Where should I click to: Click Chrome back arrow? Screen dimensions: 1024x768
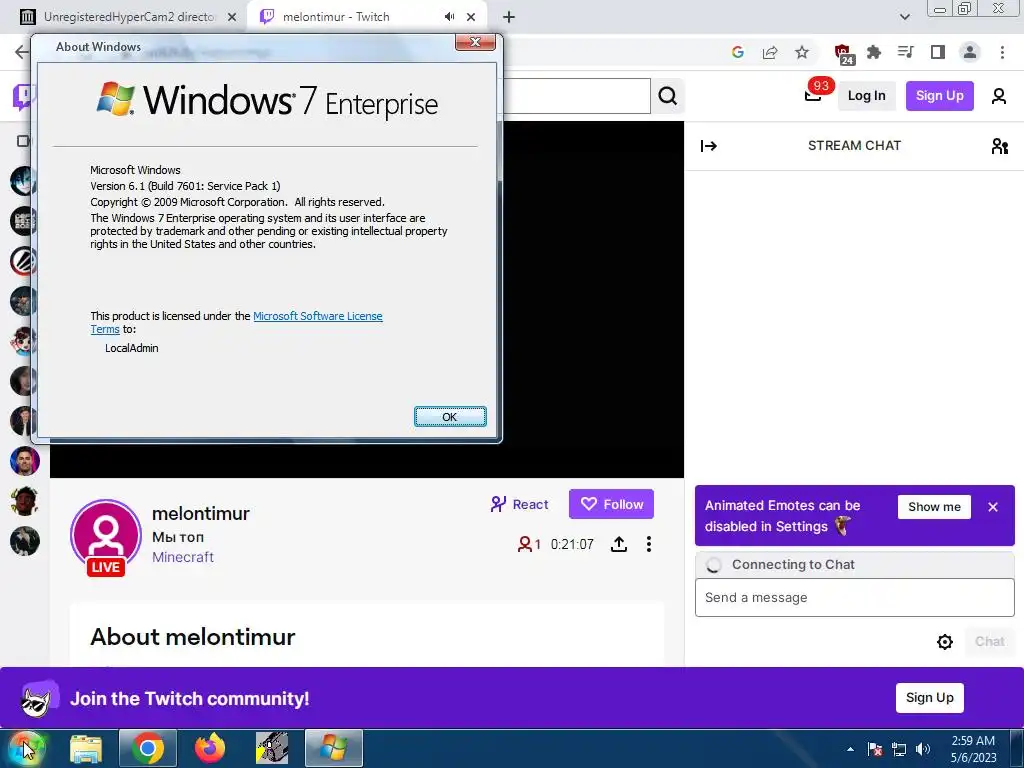pos(21,52)
